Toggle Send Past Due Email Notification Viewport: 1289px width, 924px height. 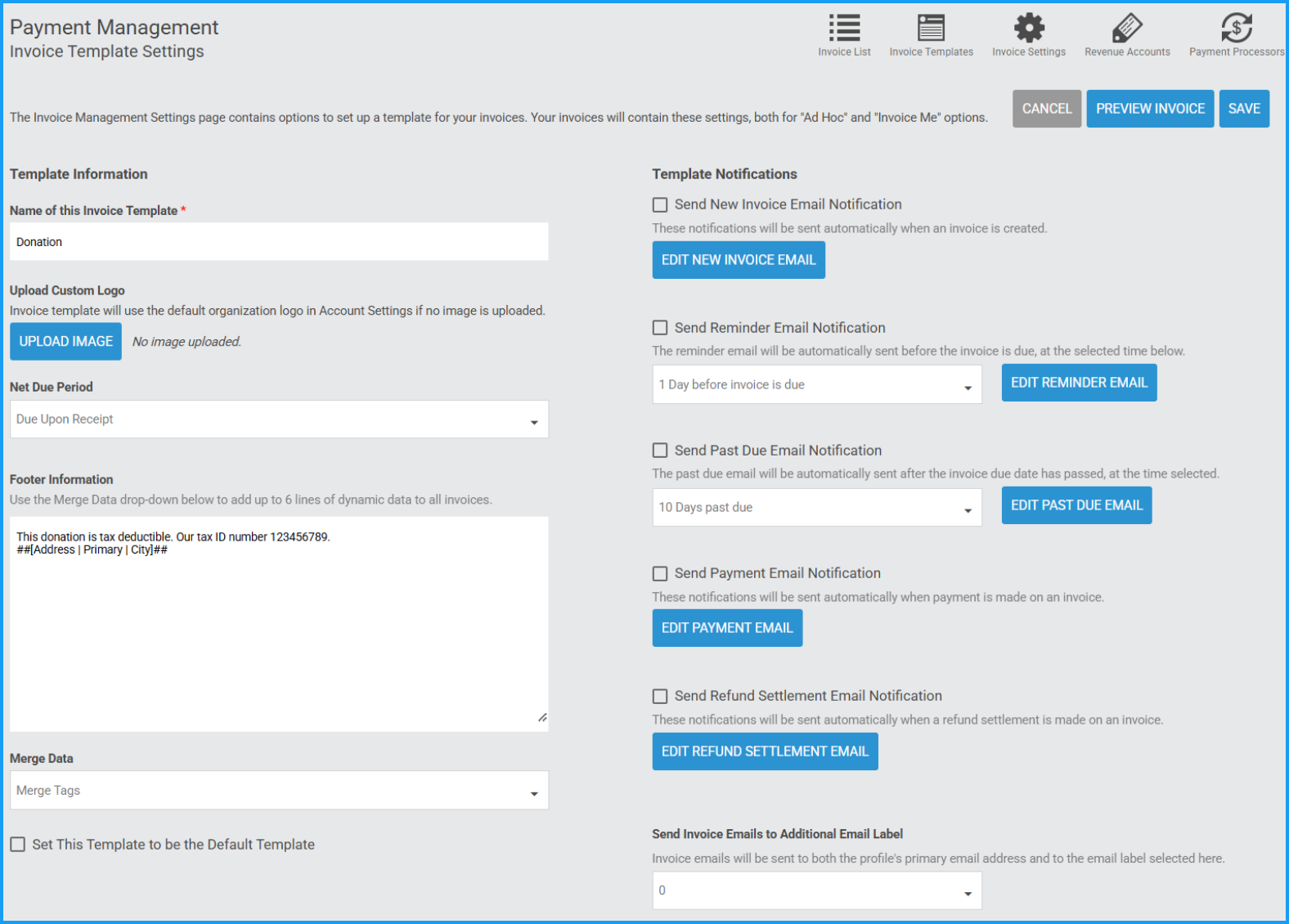[x=660, y=451]
